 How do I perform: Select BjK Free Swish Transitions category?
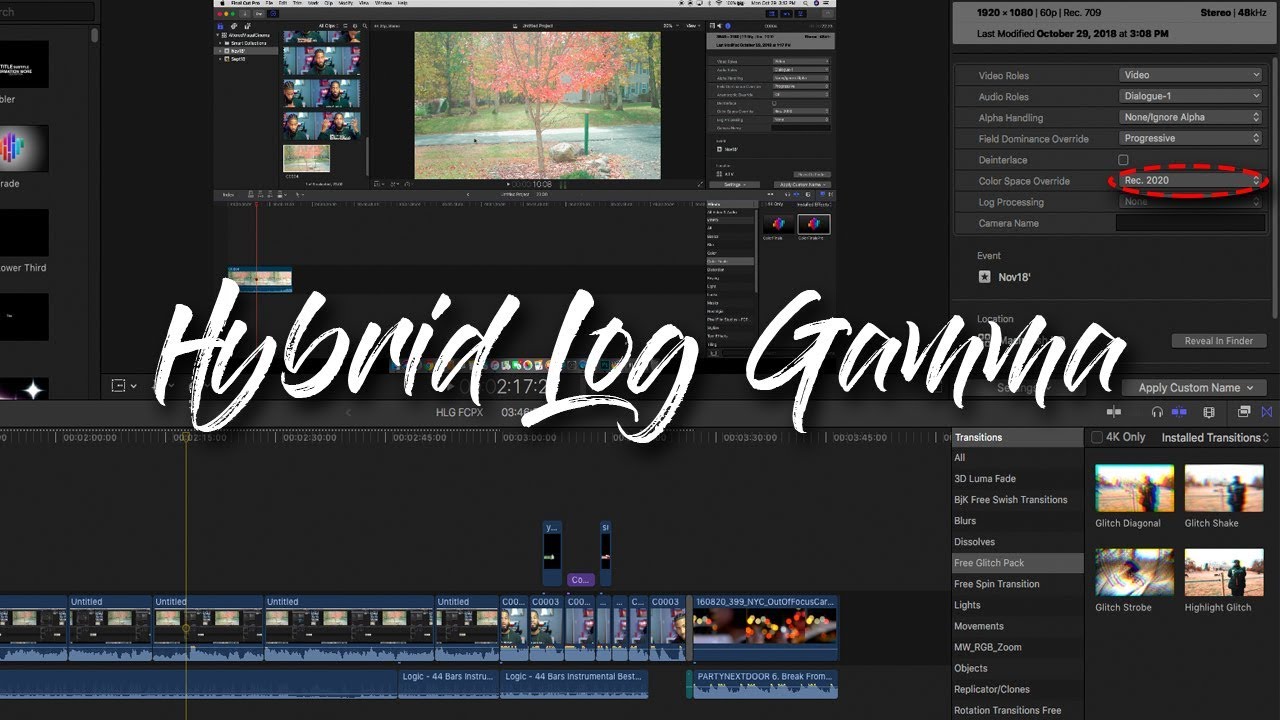pyautogui.click(x=1017, y=500)
